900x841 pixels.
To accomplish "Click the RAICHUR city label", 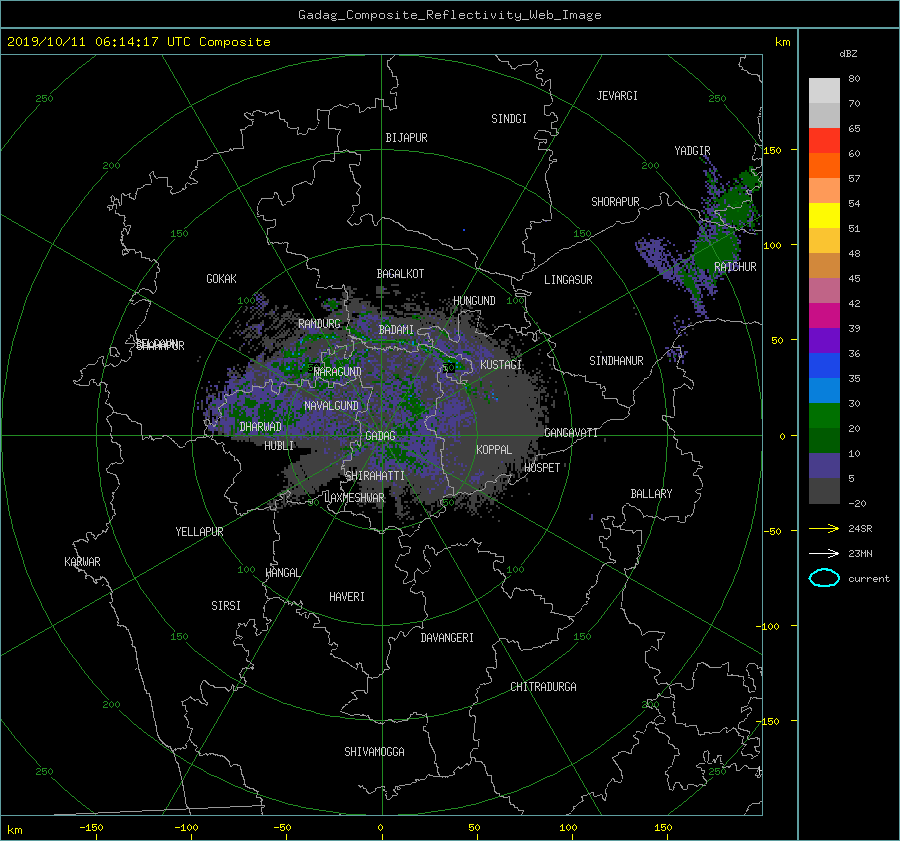I will 735,267.
